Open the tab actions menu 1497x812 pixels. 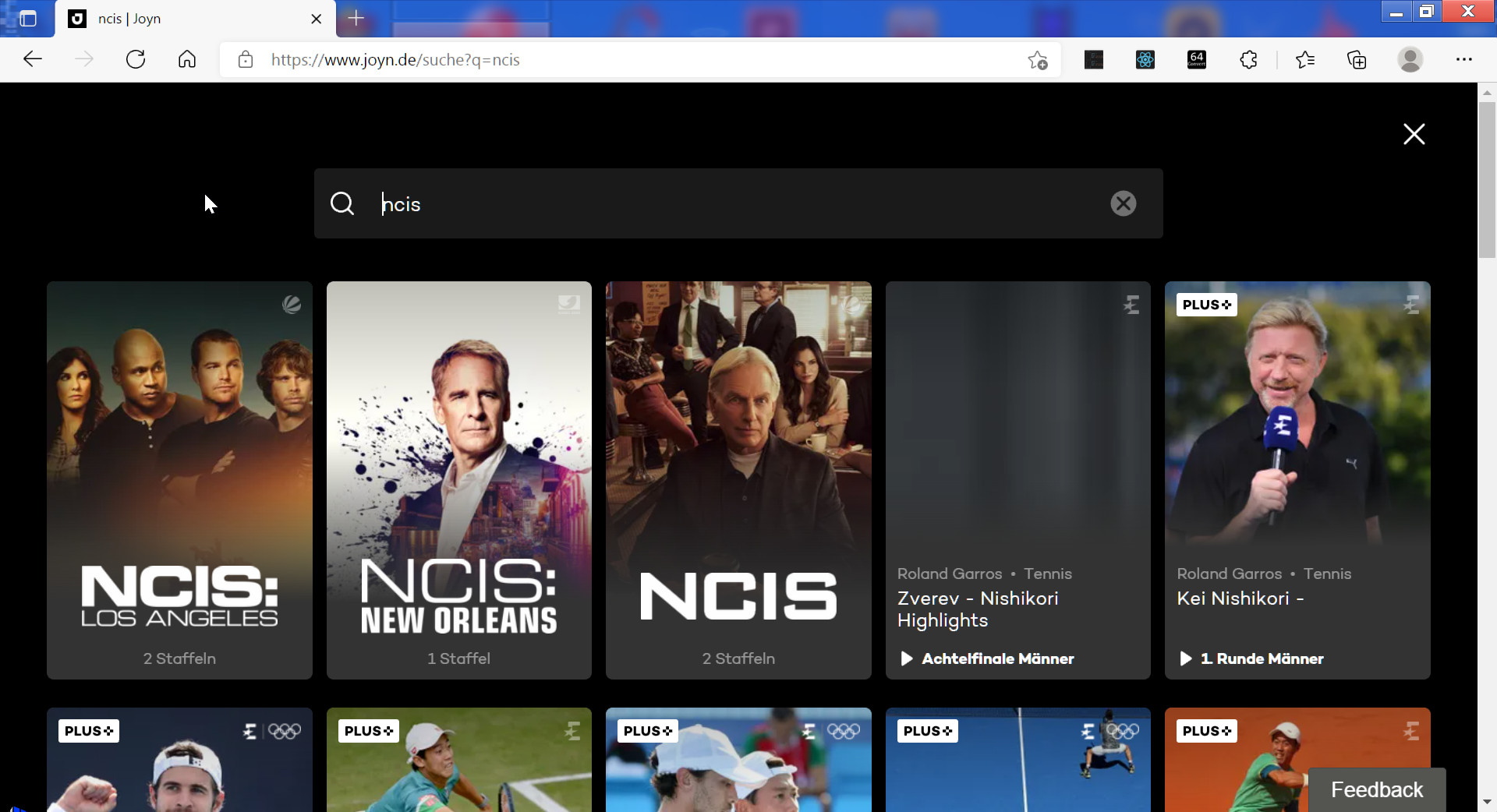tap(28, 19)
